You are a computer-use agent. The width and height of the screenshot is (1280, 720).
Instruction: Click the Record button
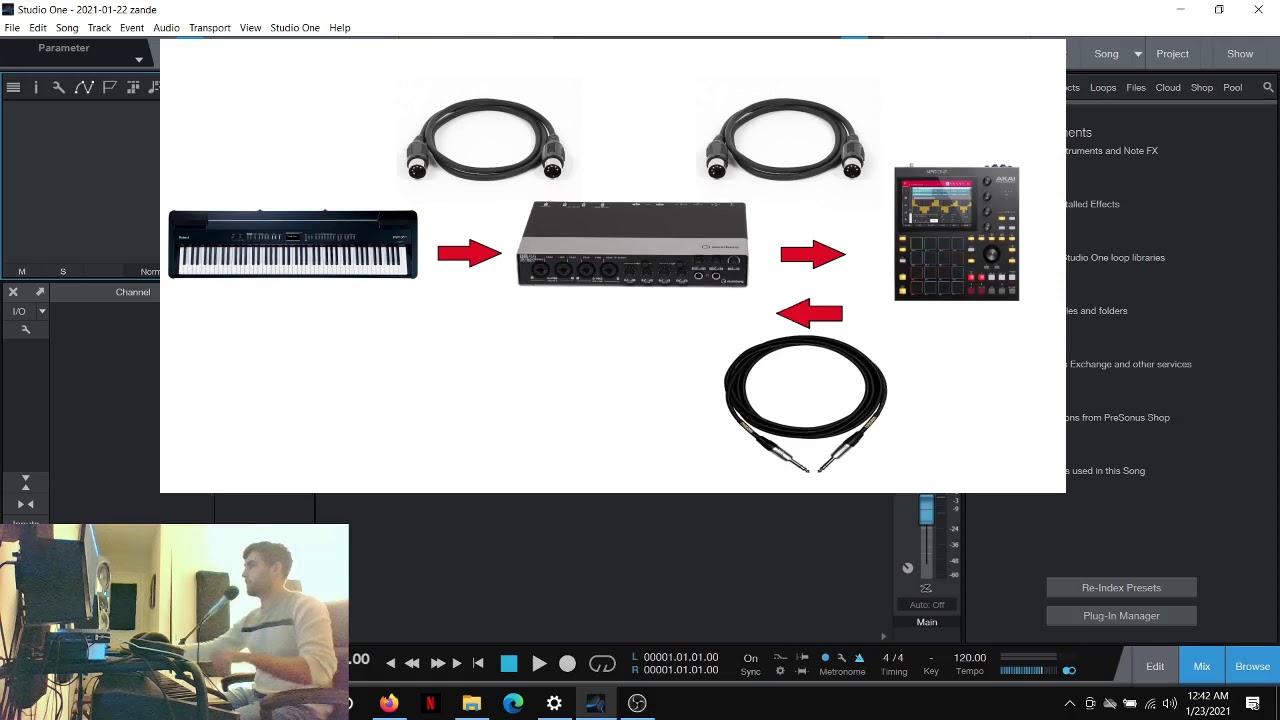[567, 664]
